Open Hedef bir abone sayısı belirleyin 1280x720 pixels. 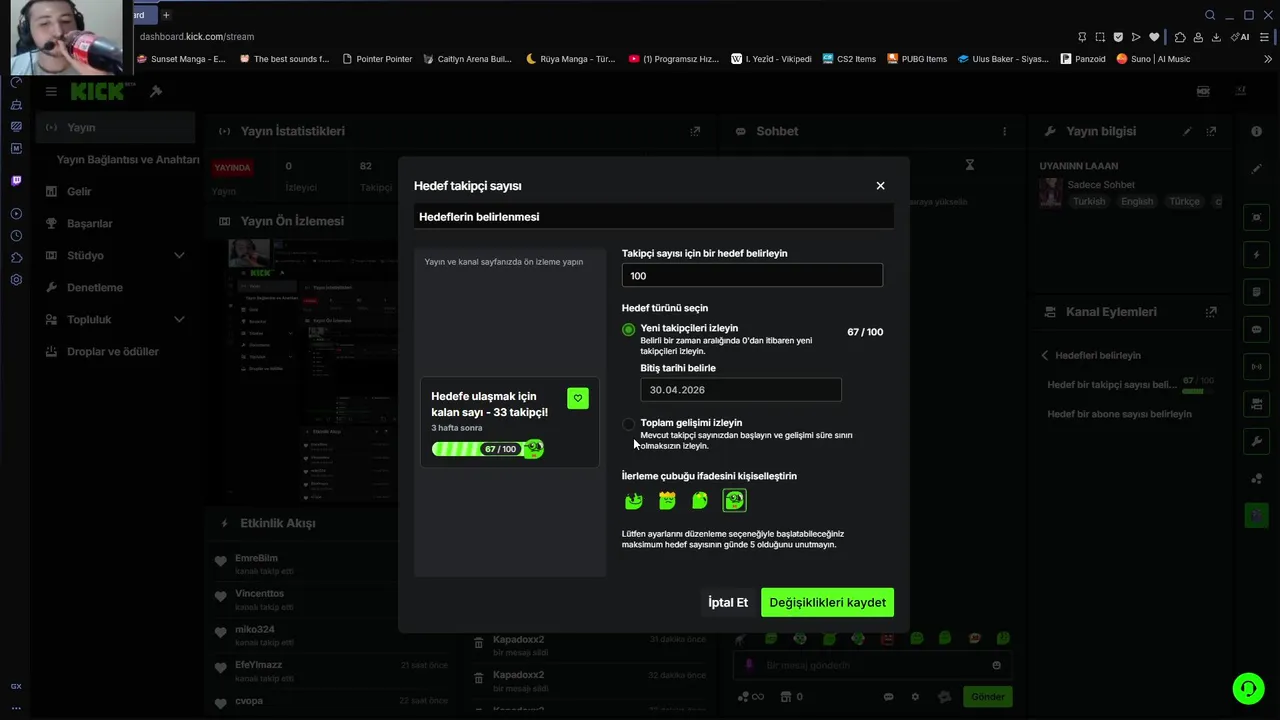tap(1120, 414)
